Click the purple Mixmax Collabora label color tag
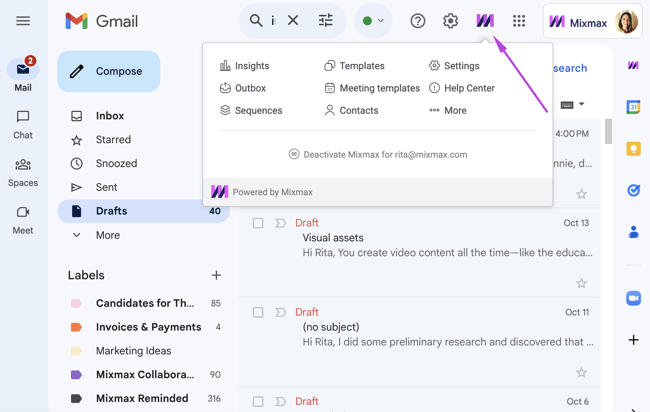 click(76, 375)
